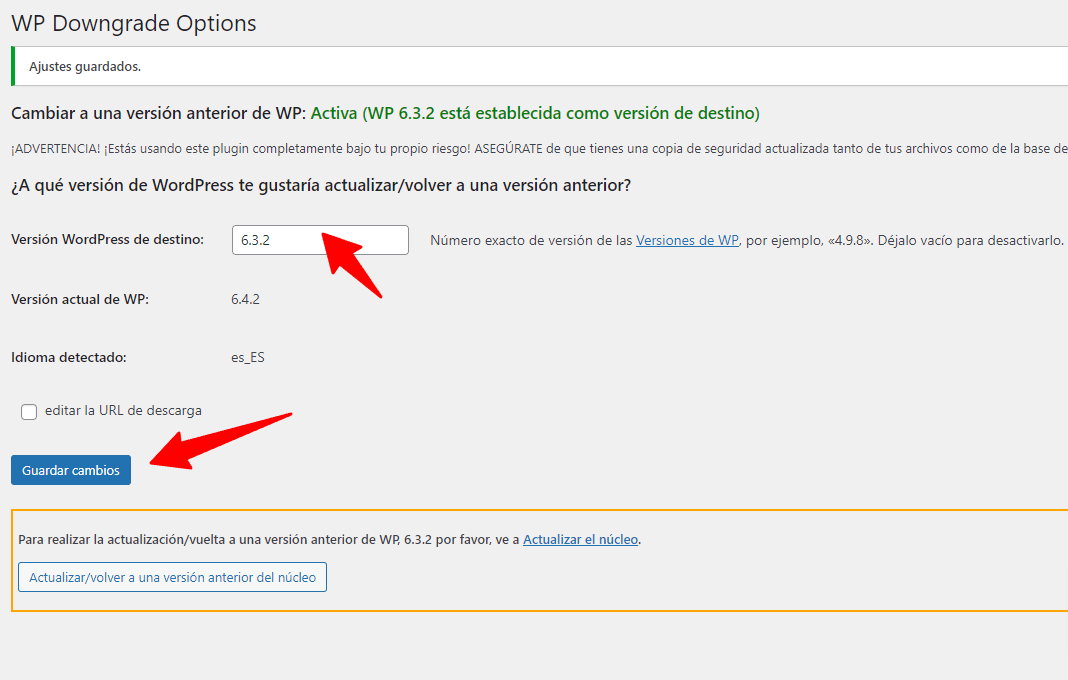Click the detected language value es_ES

click(248, 358)
